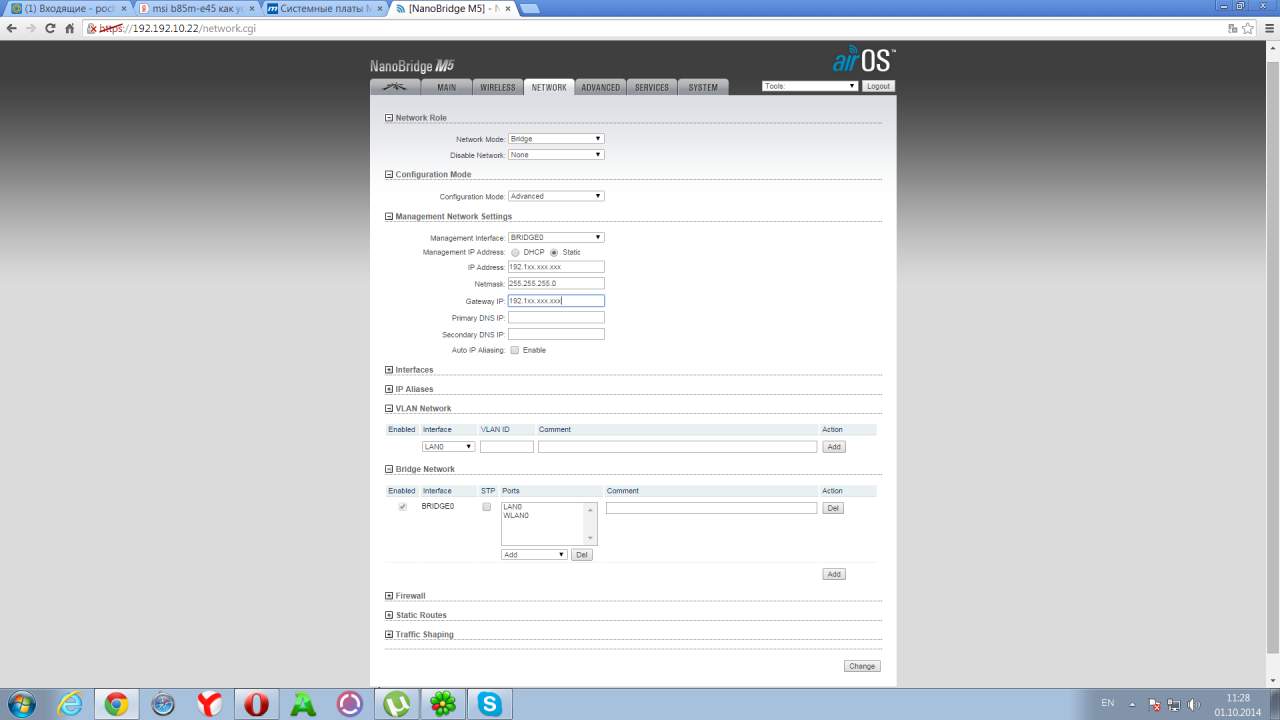Open Opera from the taskbar

pyautogui.click(x=256, y=704)
